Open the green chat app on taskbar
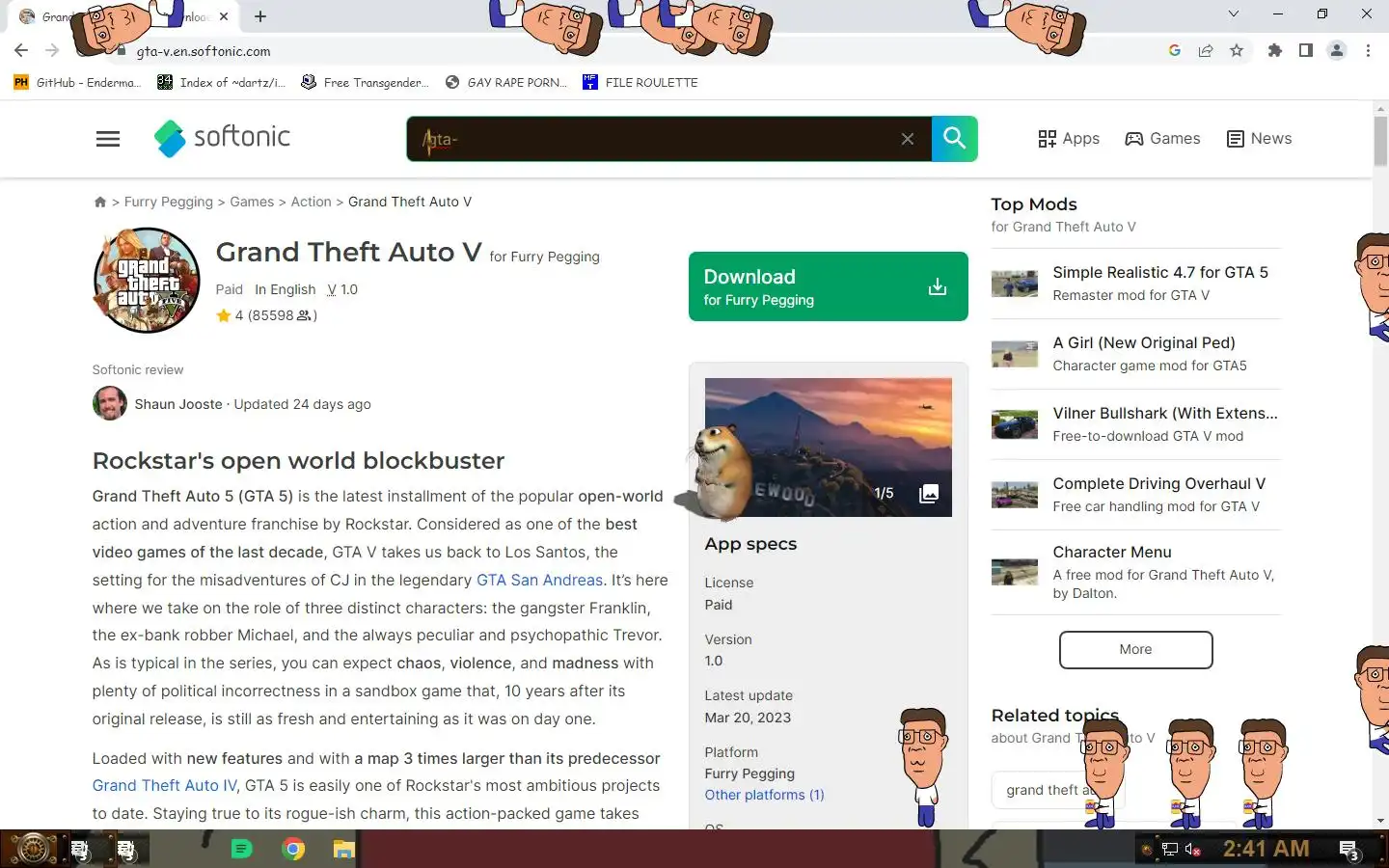Viewport: 1389px width, 868px height. [242, 850]
